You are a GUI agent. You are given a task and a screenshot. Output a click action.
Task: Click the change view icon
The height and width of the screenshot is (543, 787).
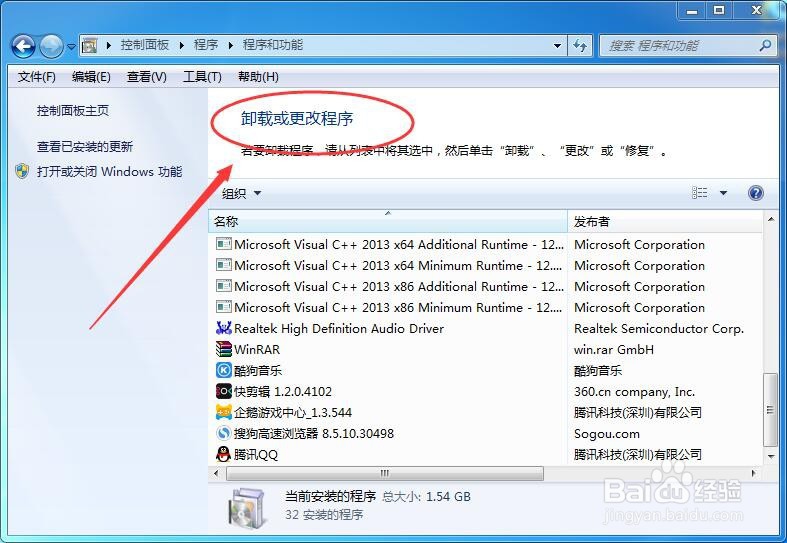coord(700,193)
